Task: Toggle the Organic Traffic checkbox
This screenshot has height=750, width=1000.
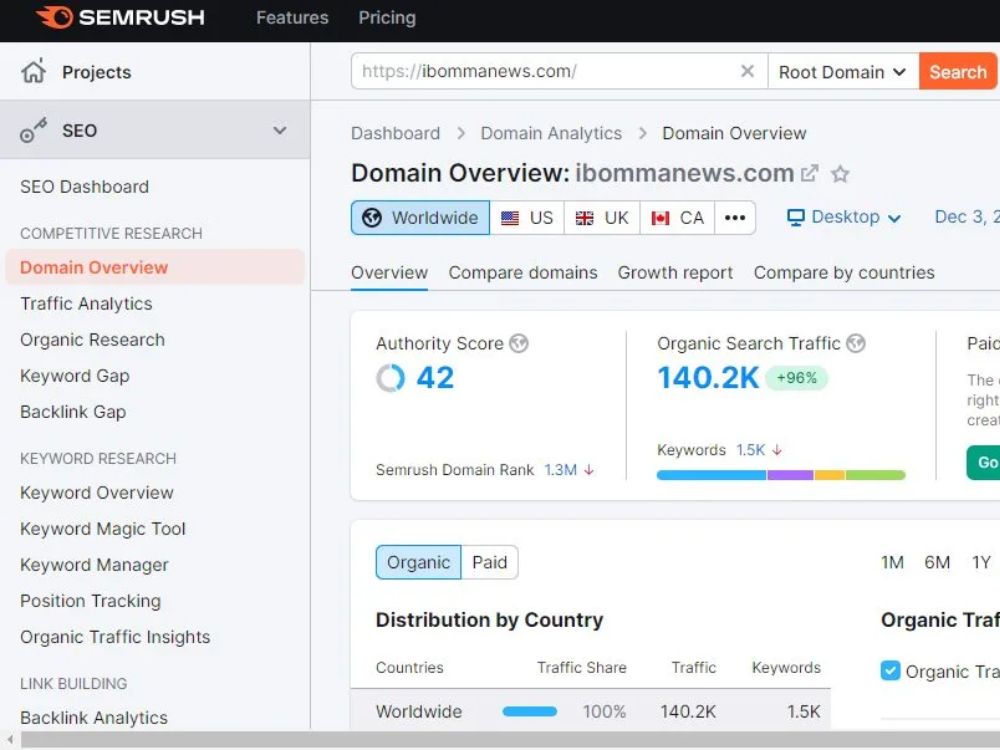Action: tap(890, 670)
